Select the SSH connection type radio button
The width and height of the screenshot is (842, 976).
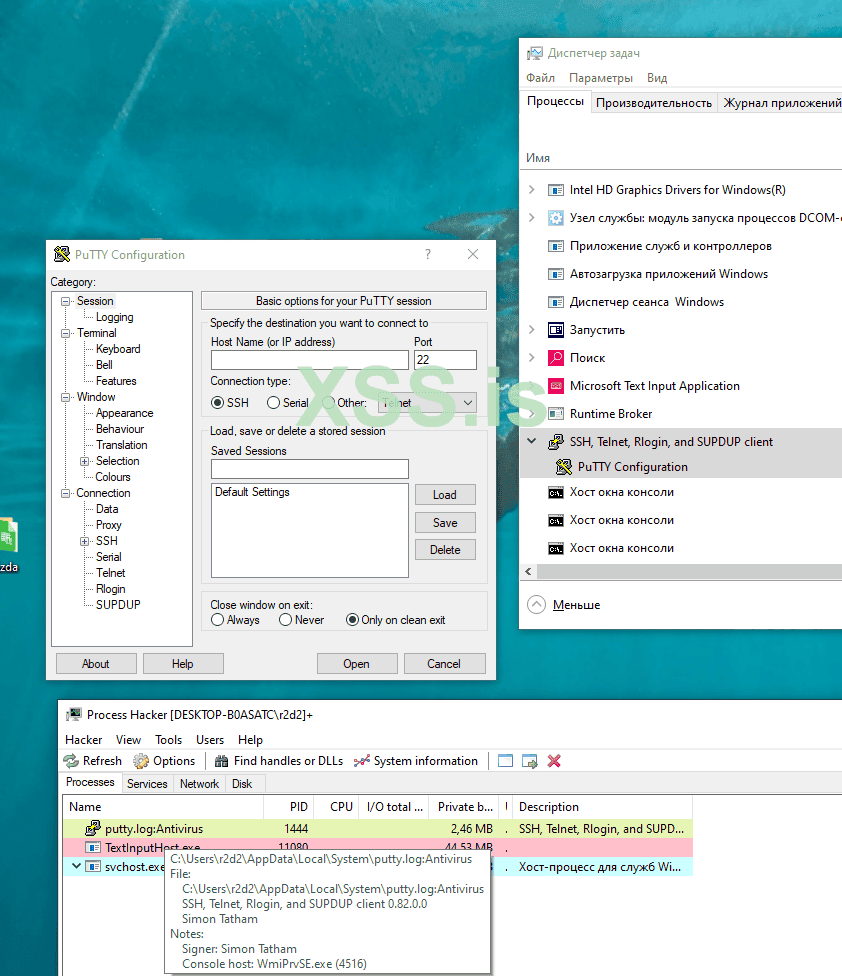218,403
